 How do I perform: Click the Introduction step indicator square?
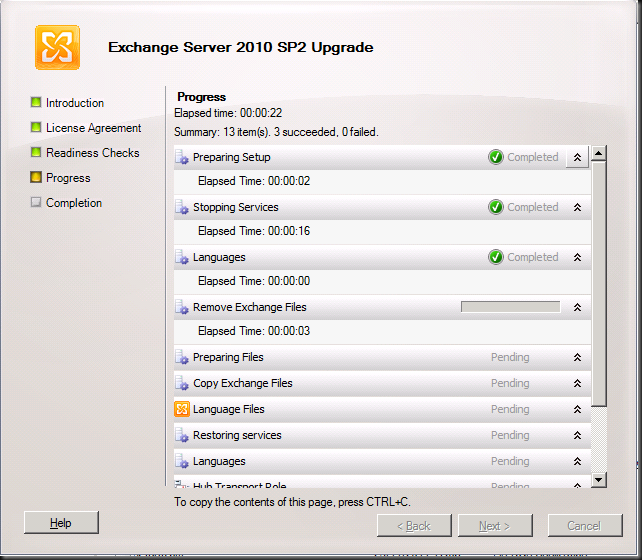(36, 102)
